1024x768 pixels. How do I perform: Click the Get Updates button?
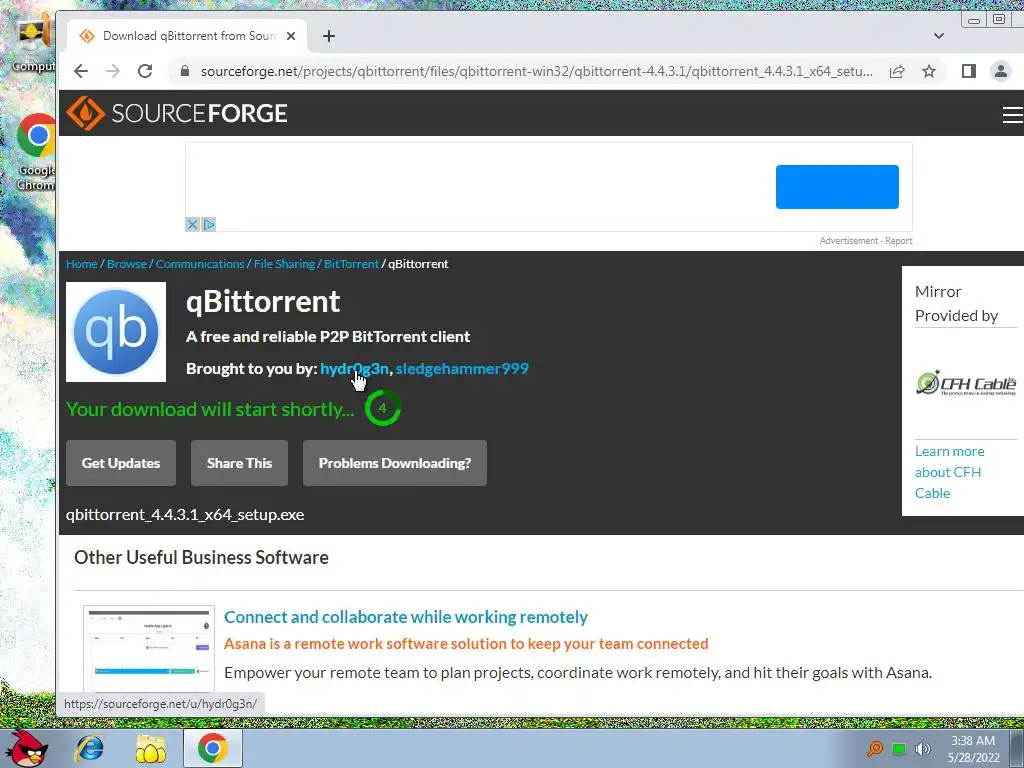pyautogui.click(x=121, y=463)
